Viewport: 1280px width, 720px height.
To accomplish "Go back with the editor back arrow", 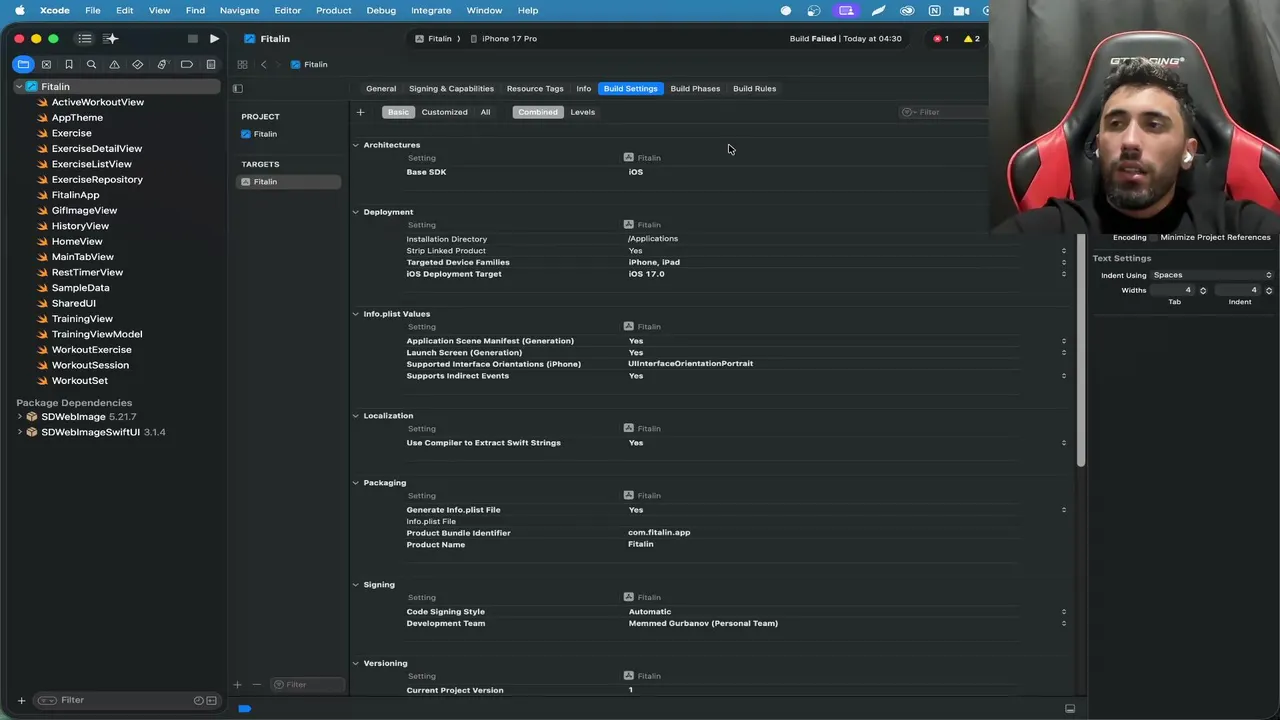I will 263,64.
